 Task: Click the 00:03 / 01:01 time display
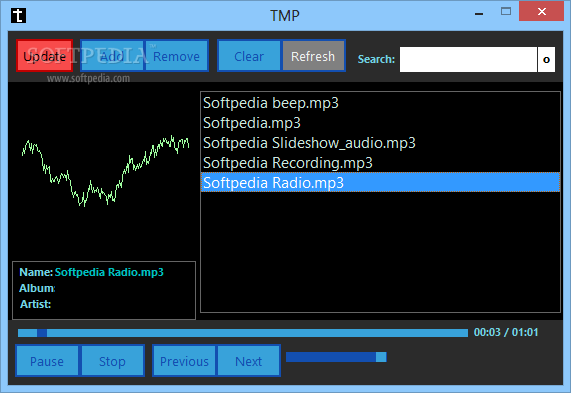tap(506, 332)
